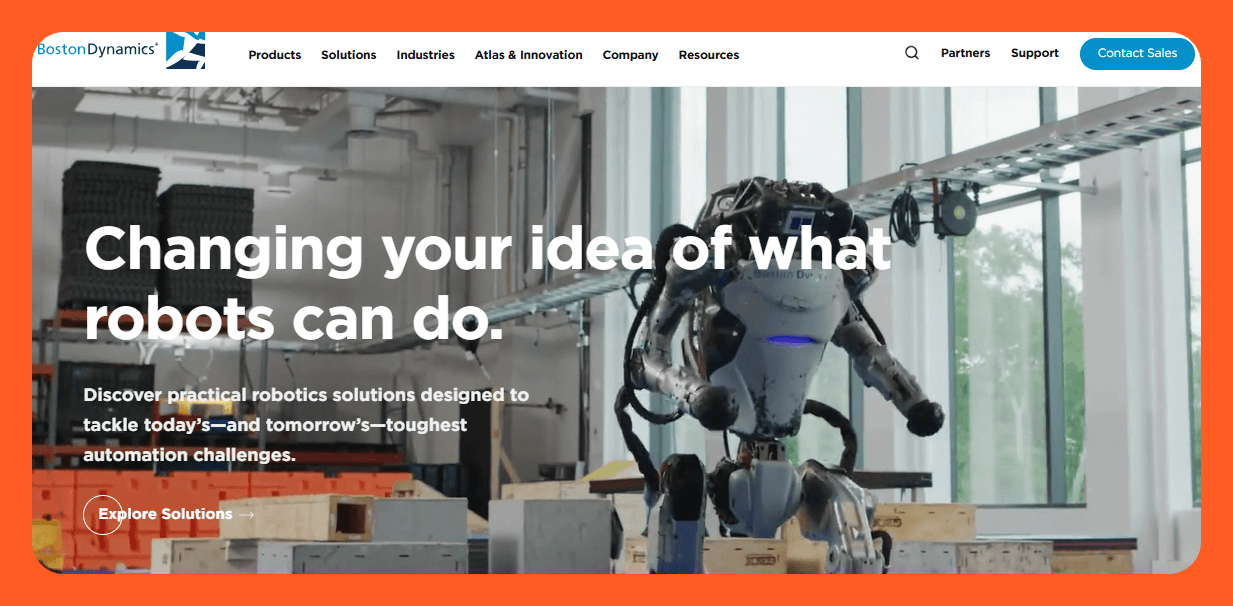Go to the Partners page

[966, 53]
